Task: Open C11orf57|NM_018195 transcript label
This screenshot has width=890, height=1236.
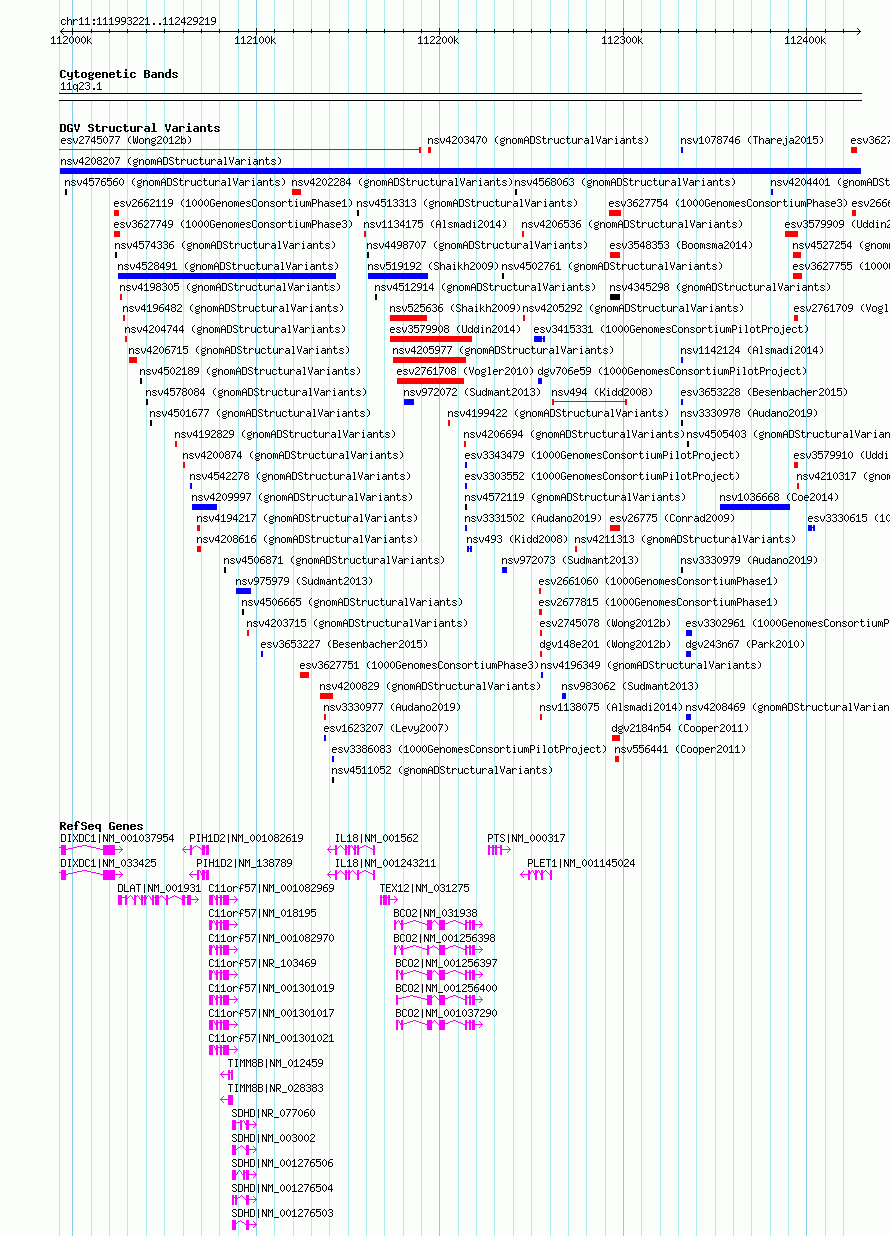Action: tap(262, 913)
